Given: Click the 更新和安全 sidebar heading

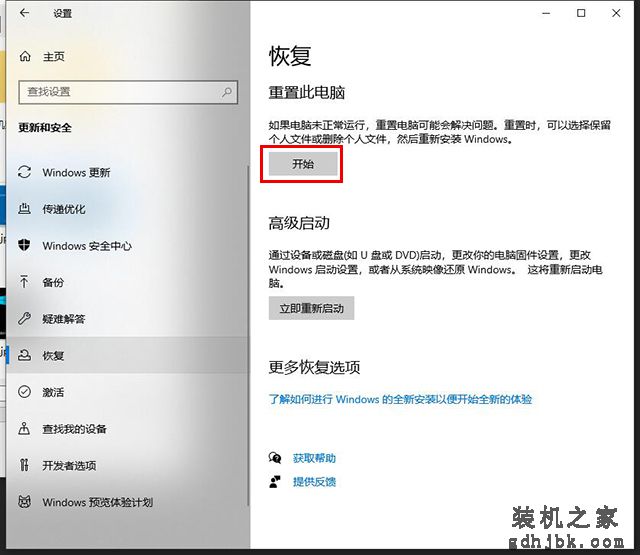Looking at the screenshot, I should (x=45, y=128).
